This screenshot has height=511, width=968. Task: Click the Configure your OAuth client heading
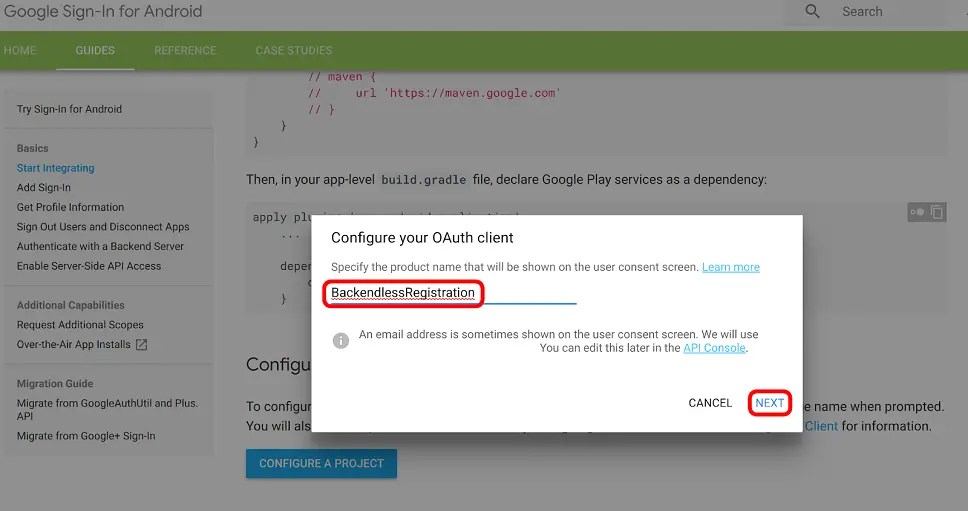pyautogui.click(x=422, y=238)
